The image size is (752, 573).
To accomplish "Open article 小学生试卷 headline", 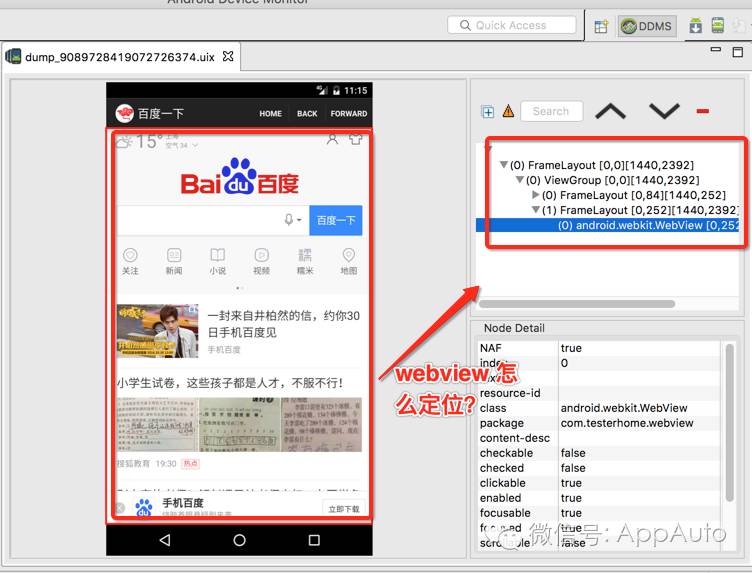I will coord(230,383).
